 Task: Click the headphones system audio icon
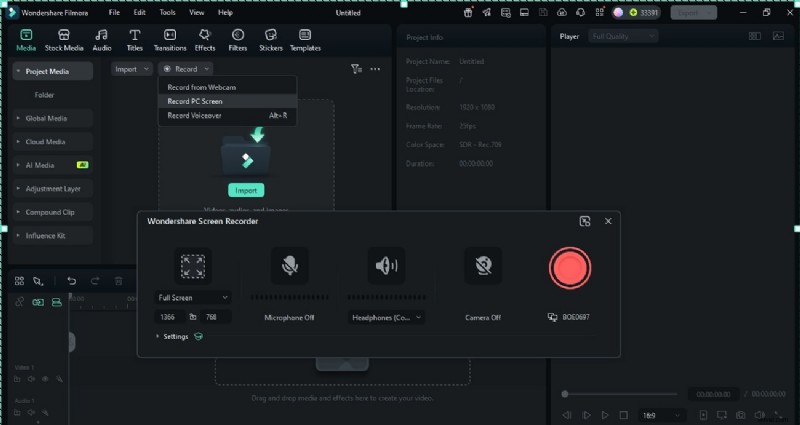(386, 265)
